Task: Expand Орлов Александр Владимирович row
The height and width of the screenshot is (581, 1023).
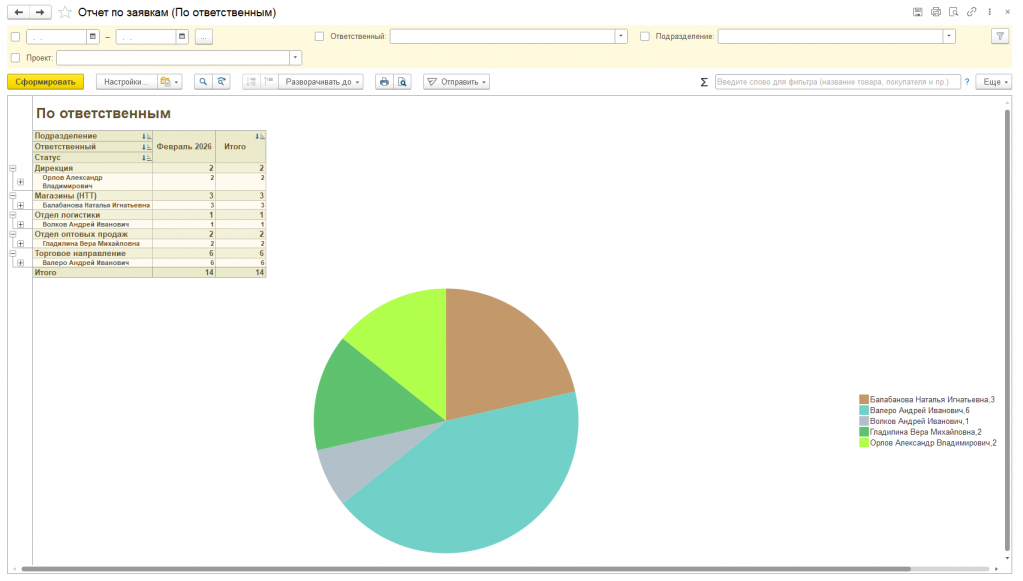Action: tap(20, 182)
